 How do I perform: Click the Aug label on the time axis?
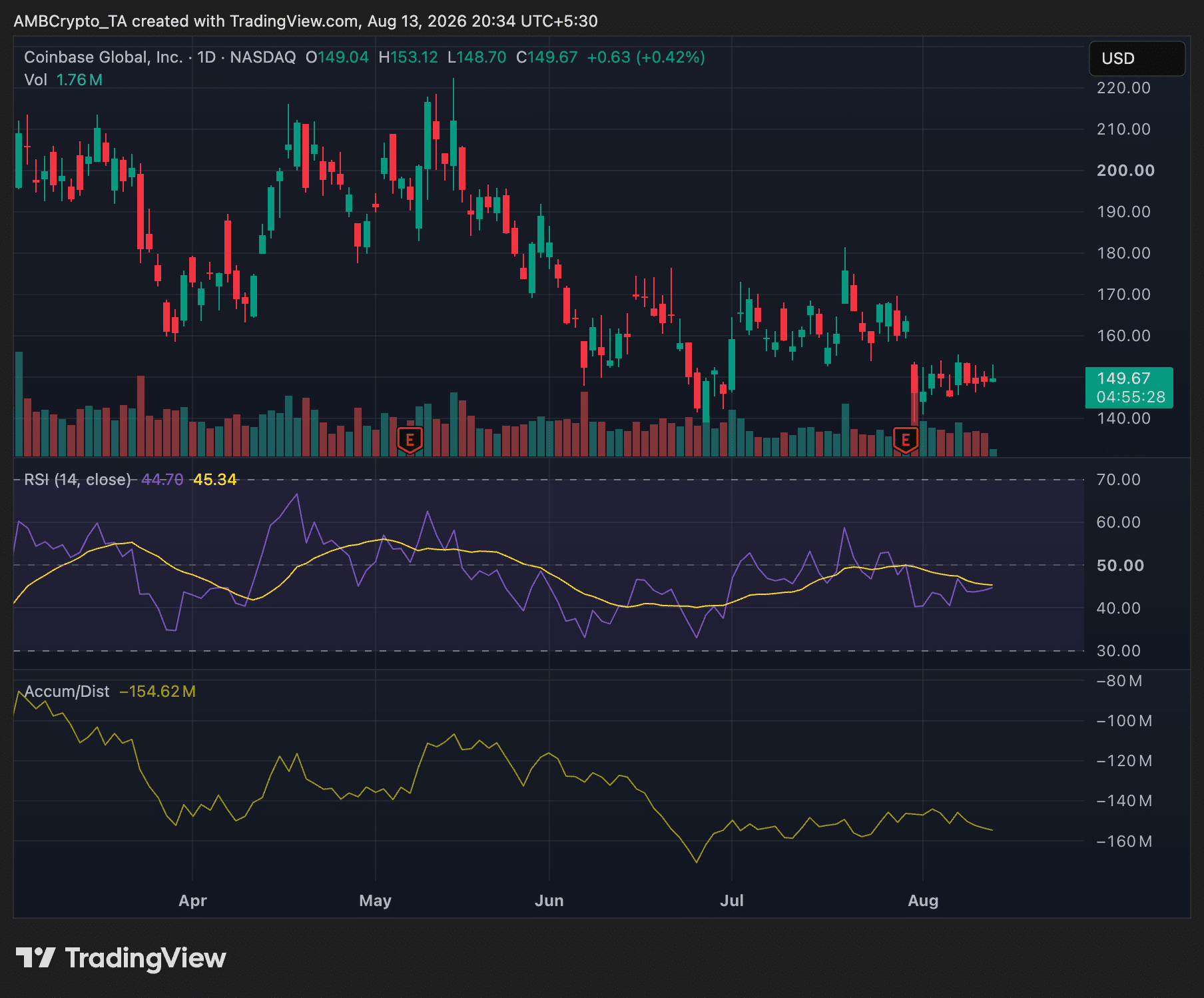point(923,901)
